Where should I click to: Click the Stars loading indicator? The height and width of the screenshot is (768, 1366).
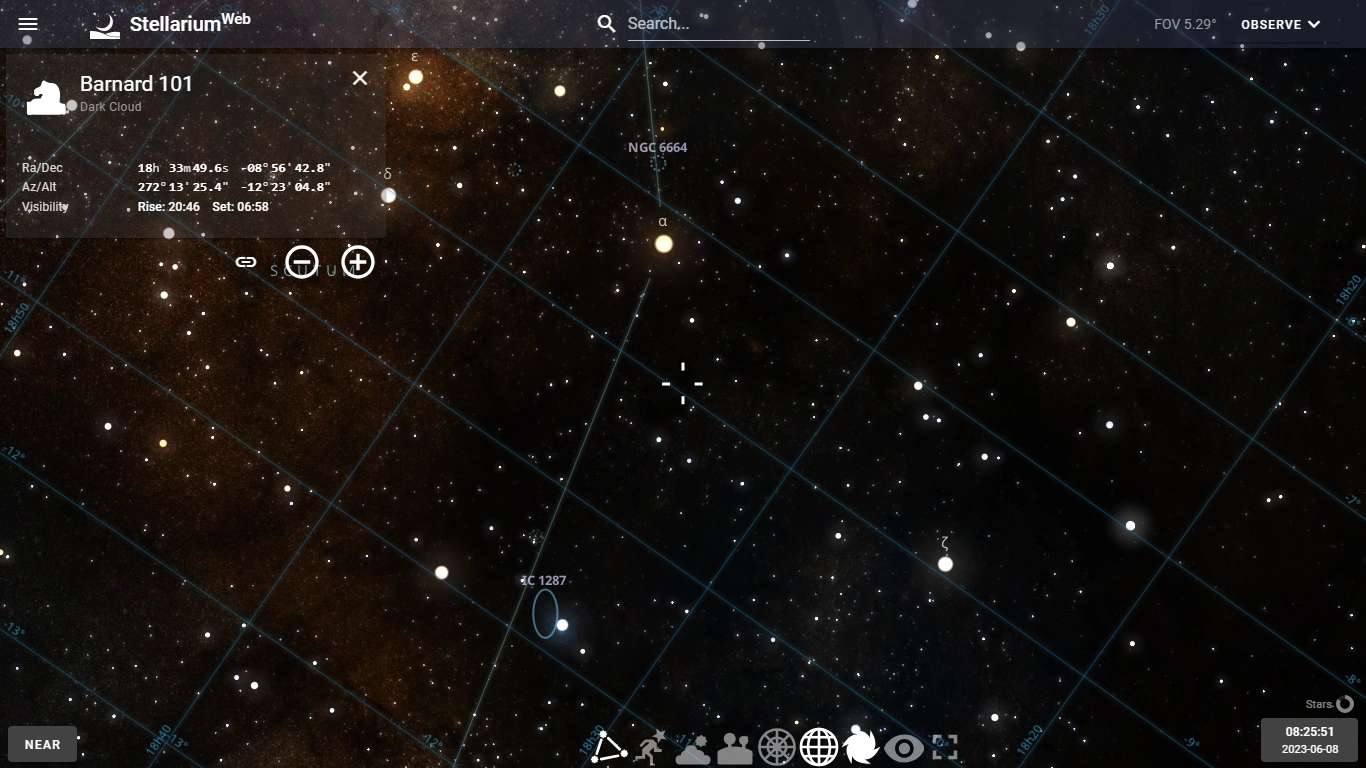coord(1330,704)
